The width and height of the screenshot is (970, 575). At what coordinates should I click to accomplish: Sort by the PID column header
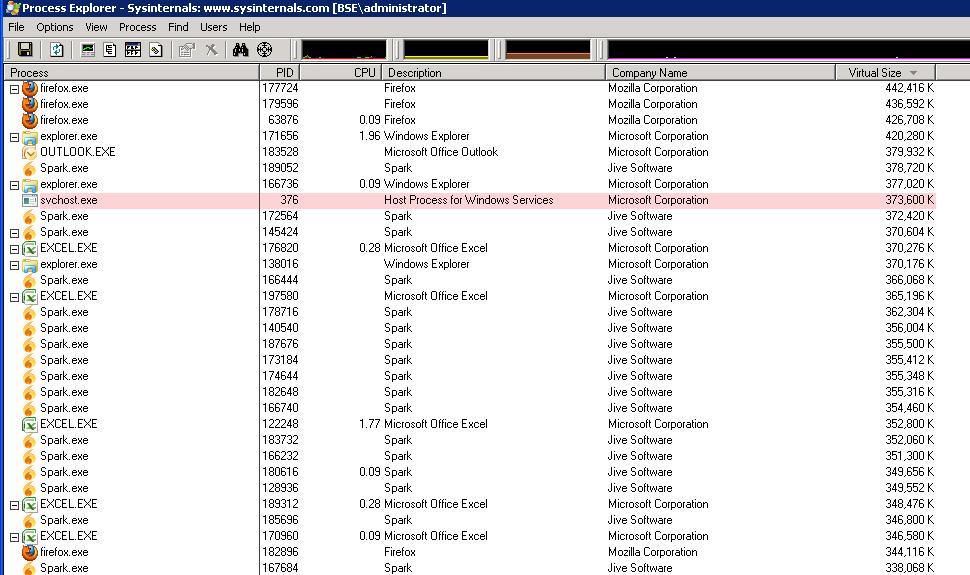pos(279,72)
